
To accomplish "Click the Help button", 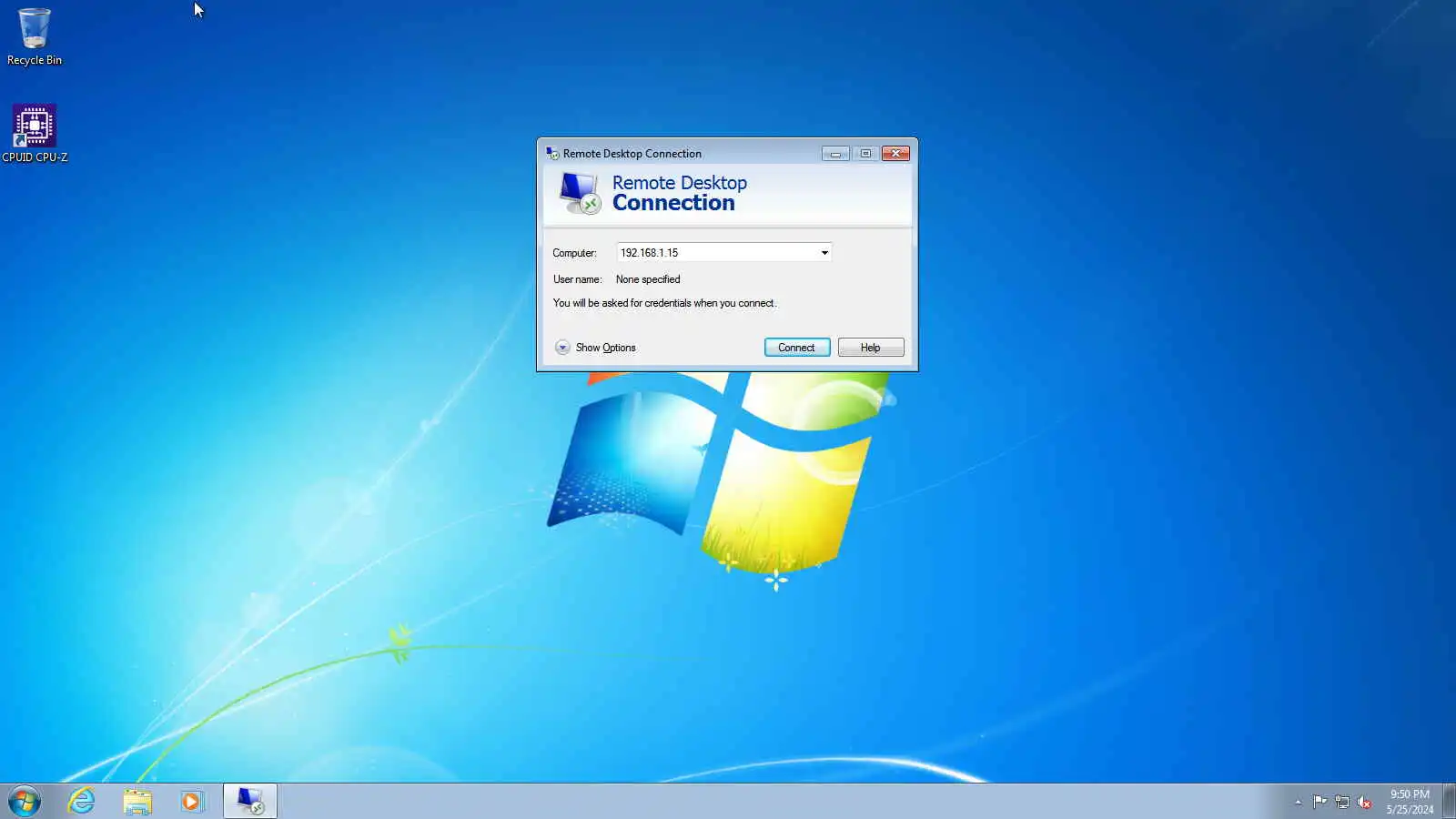I will (871, 348).
